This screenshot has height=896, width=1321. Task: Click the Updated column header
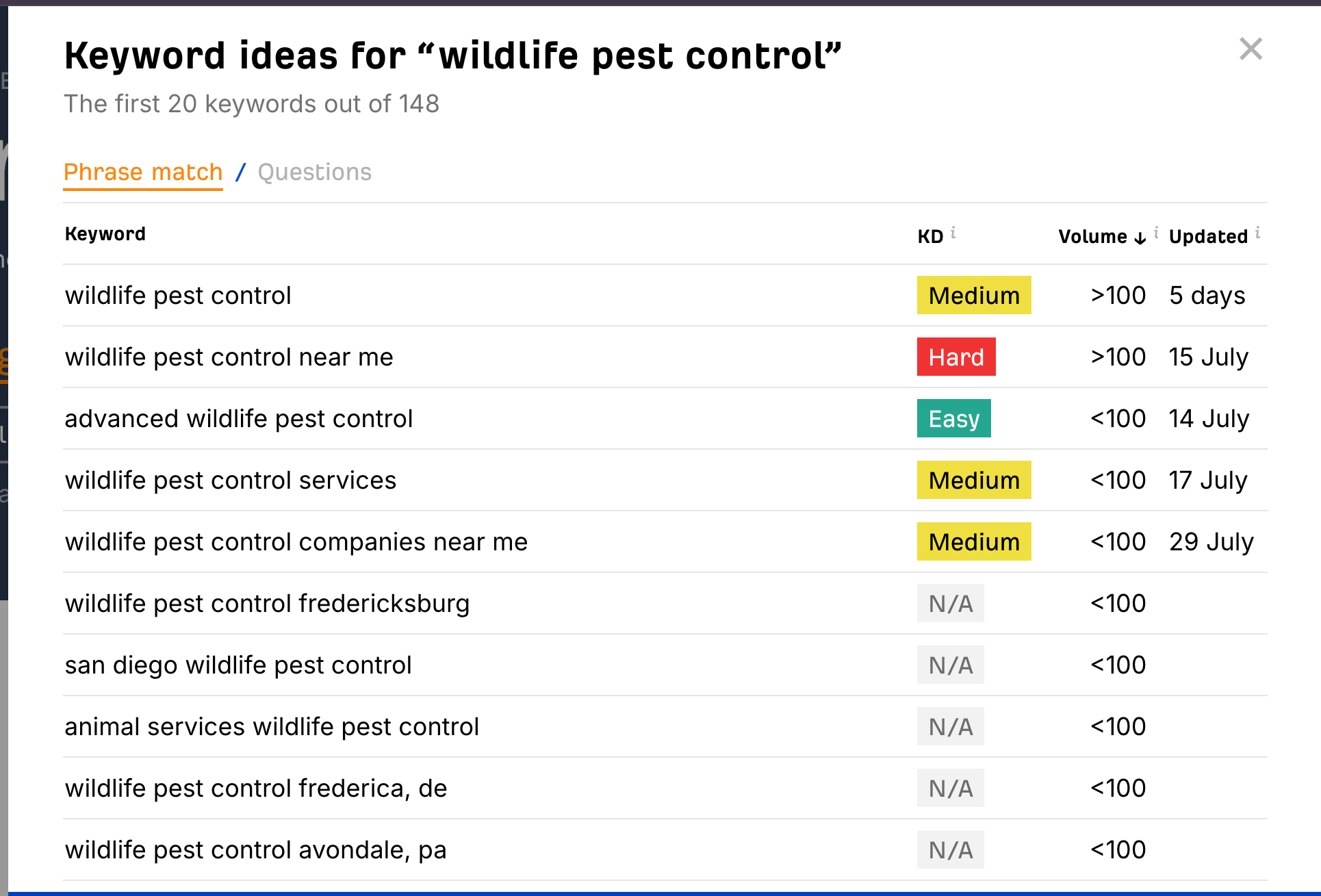click(1209, 236)
